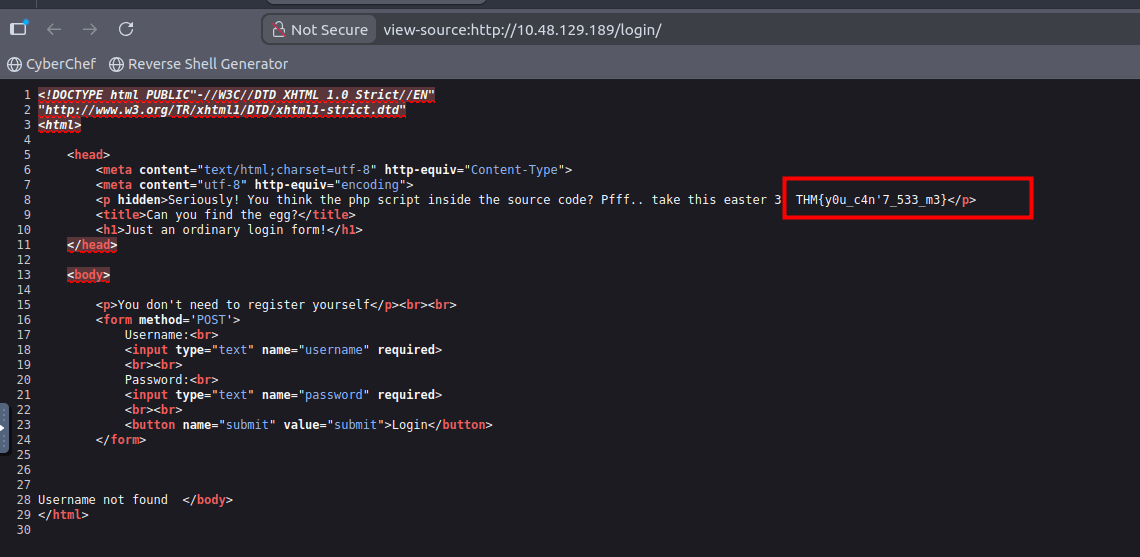Reload the view-source page
This screenshot has height=557, width=1140.
pyautogui.click(x=126, y=29)
